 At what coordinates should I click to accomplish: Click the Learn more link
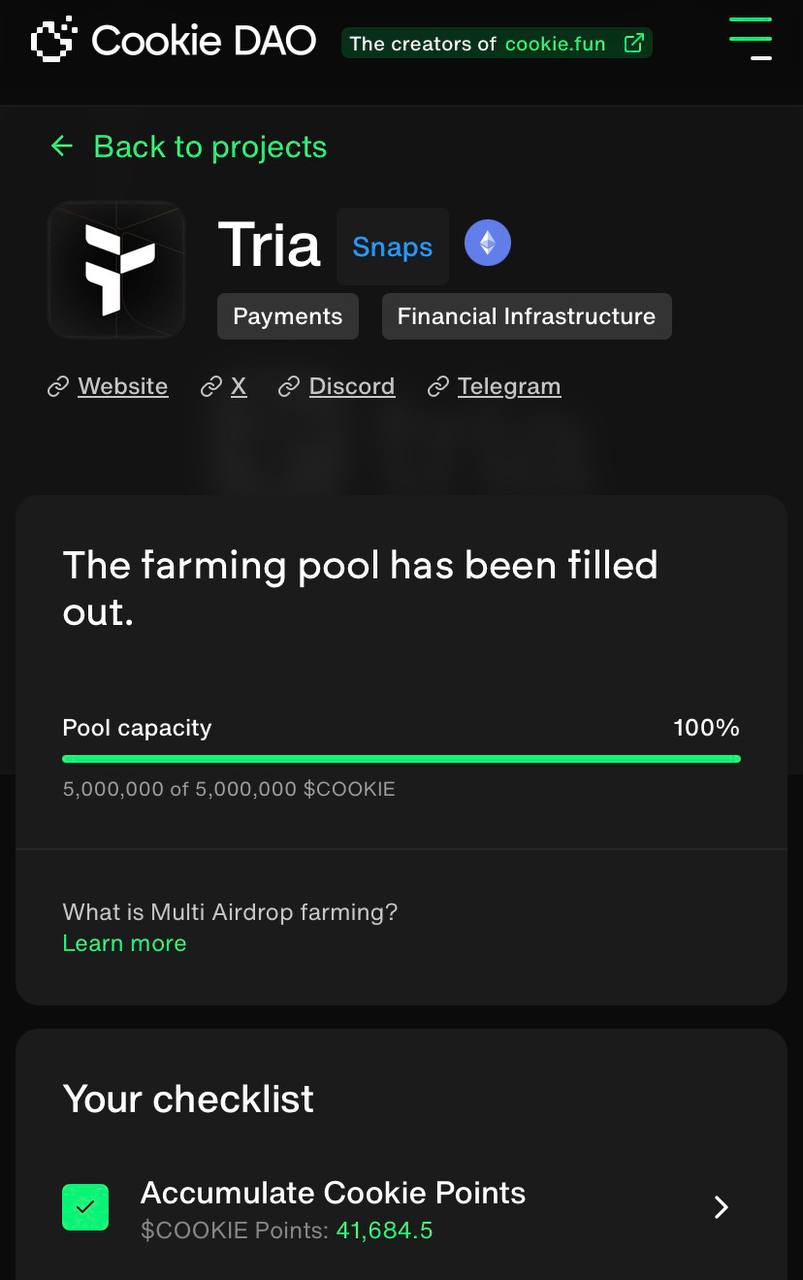[x=124, y=943]
